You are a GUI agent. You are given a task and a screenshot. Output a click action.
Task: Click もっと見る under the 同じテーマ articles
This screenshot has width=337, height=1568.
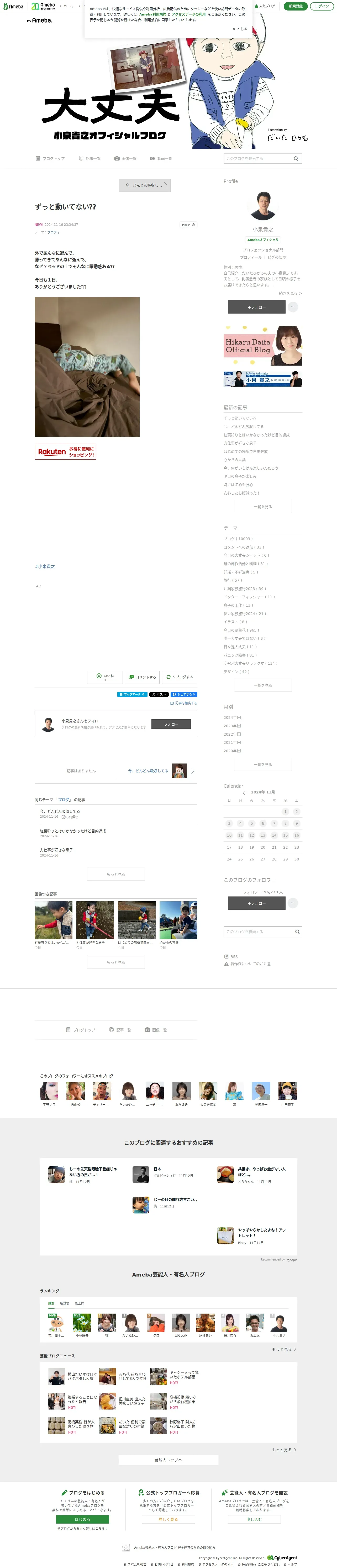pos(115,874)
